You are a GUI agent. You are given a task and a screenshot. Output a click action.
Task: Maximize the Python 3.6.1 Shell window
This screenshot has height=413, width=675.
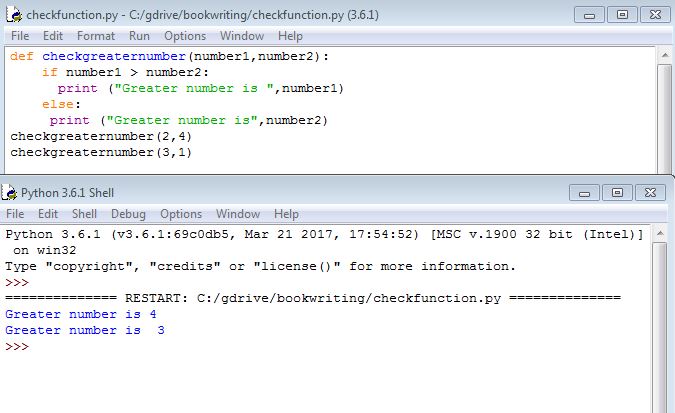617,193
